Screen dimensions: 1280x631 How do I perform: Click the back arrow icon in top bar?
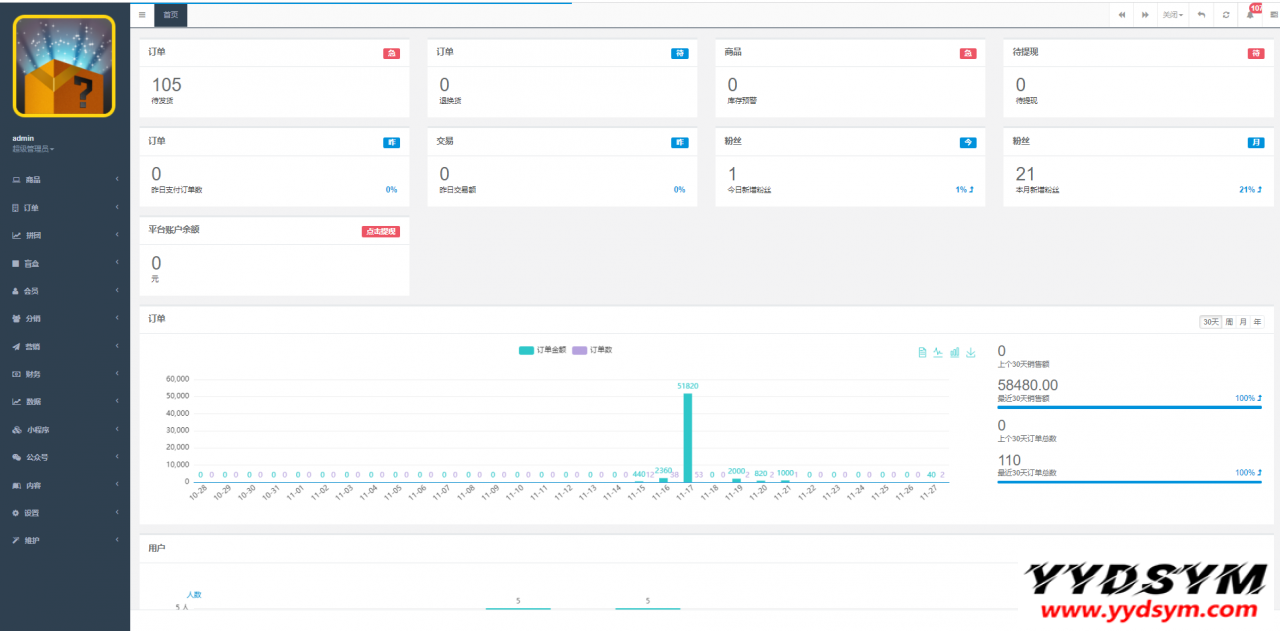1201,15
